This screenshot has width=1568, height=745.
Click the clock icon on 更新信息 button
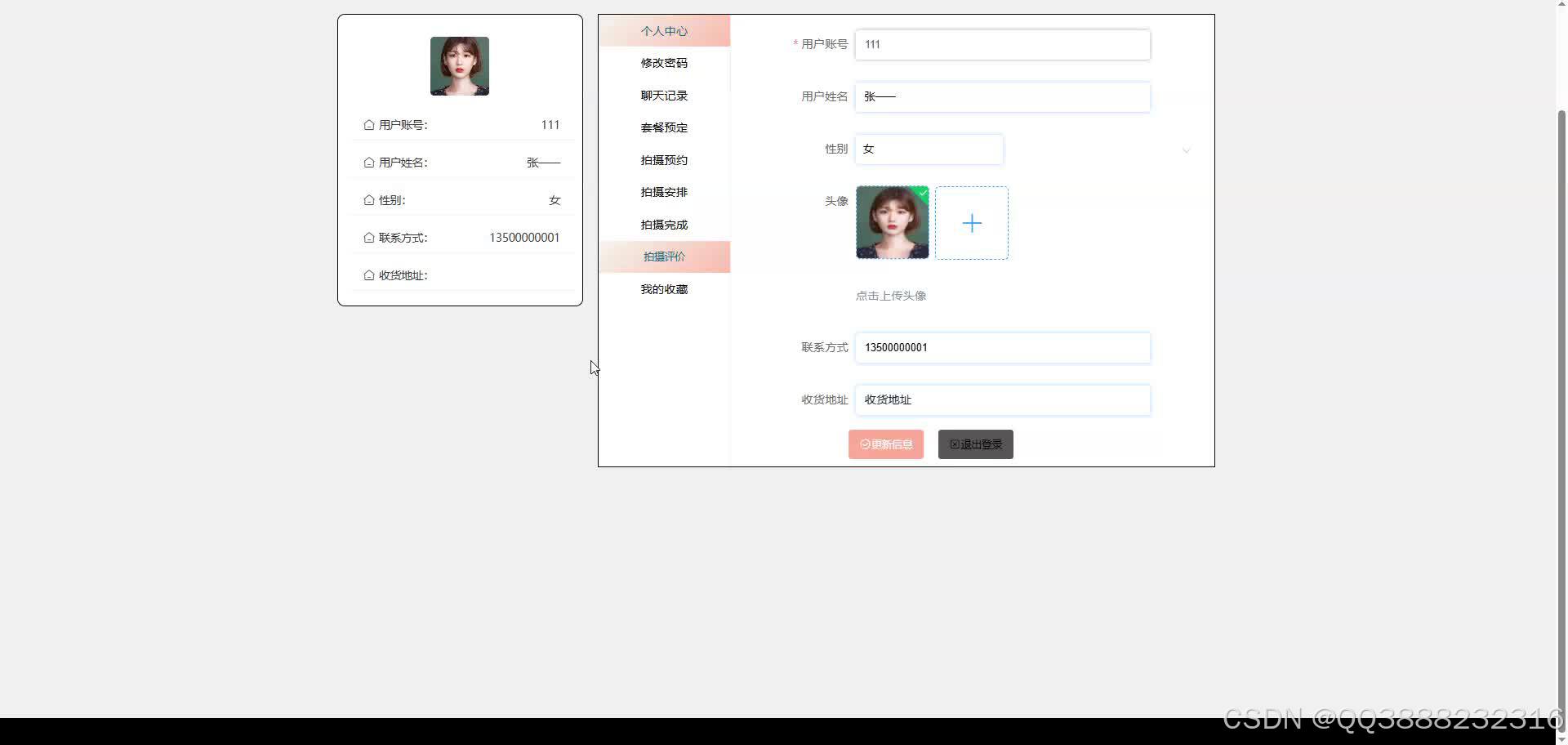pyautogui.click(x=865, y=444)
